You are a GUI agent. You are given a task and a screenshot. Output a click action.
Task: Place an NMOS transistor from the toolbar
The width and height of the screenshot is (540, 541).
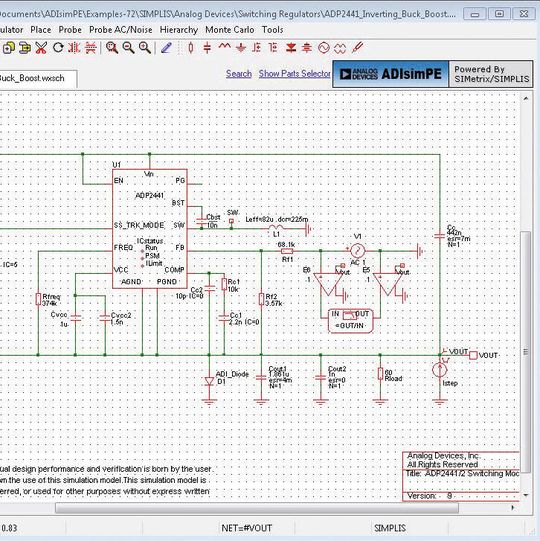[257, 48]
